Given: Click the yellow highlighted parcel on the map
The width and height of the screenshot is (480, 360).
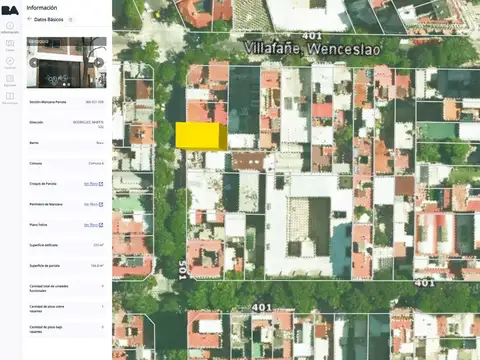Looking at the screenshot, I should (201, 136).
